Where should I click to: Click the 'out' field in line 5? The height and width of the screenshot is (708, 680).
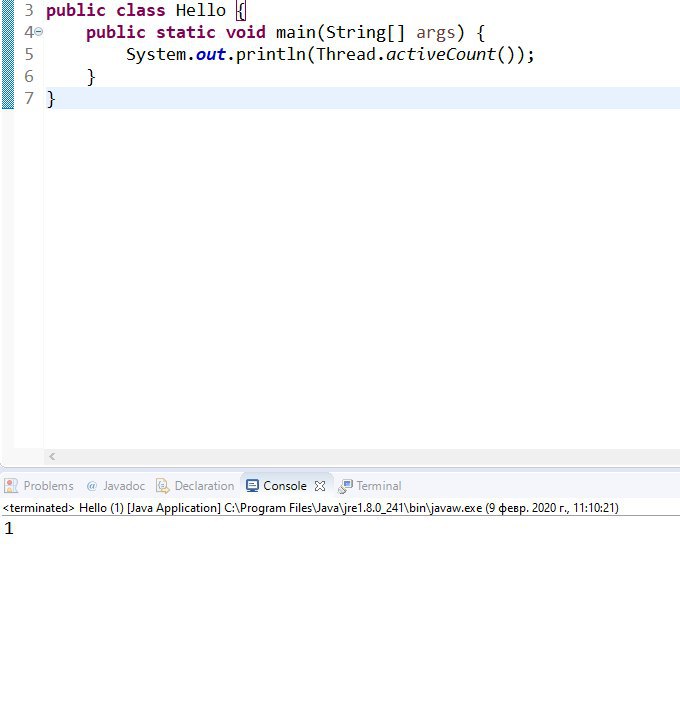210,54
